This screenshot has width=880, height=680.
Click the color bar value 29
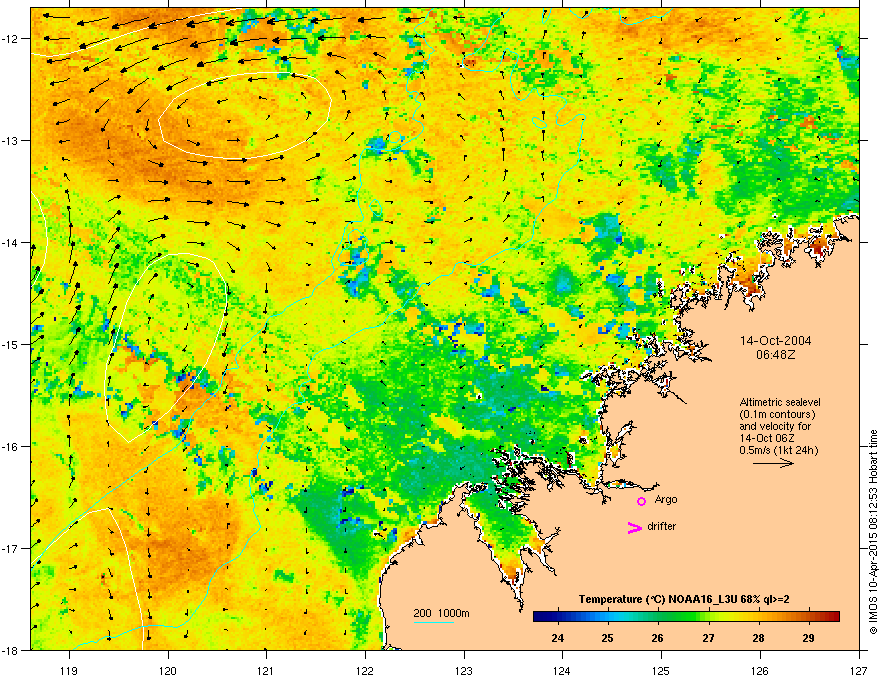808,638
